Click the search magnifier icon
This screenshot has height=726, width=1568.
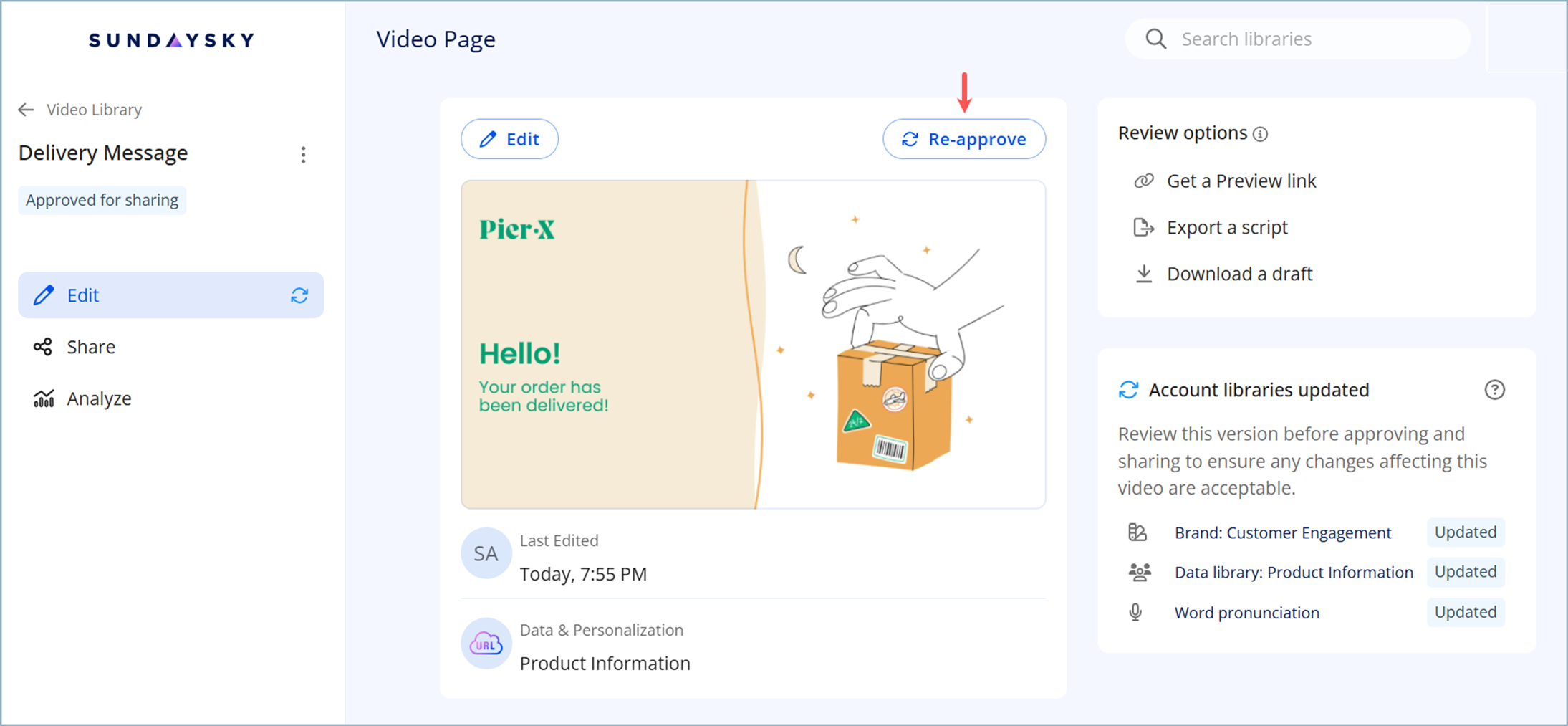tap(1155, 39)
